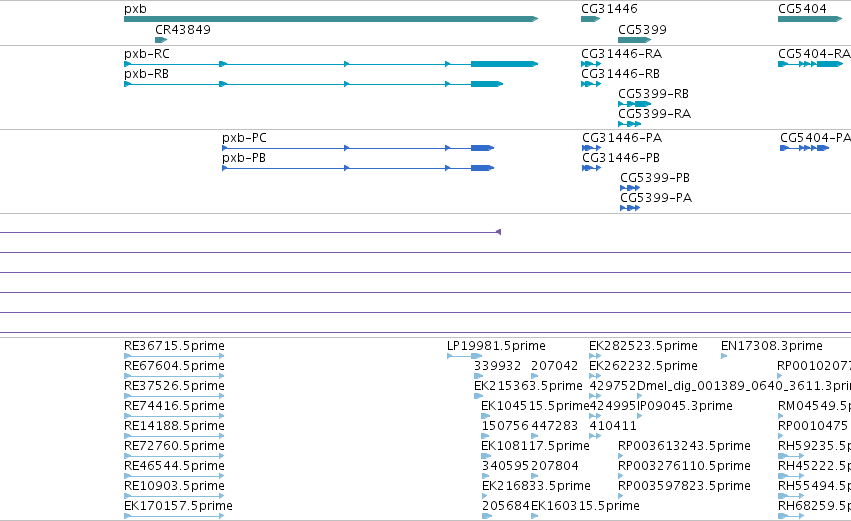This screenshot has height=521, width=851.
Task: Select the CG31446-PA protein label
Action: pyautogui.click(x=622, y=138)
